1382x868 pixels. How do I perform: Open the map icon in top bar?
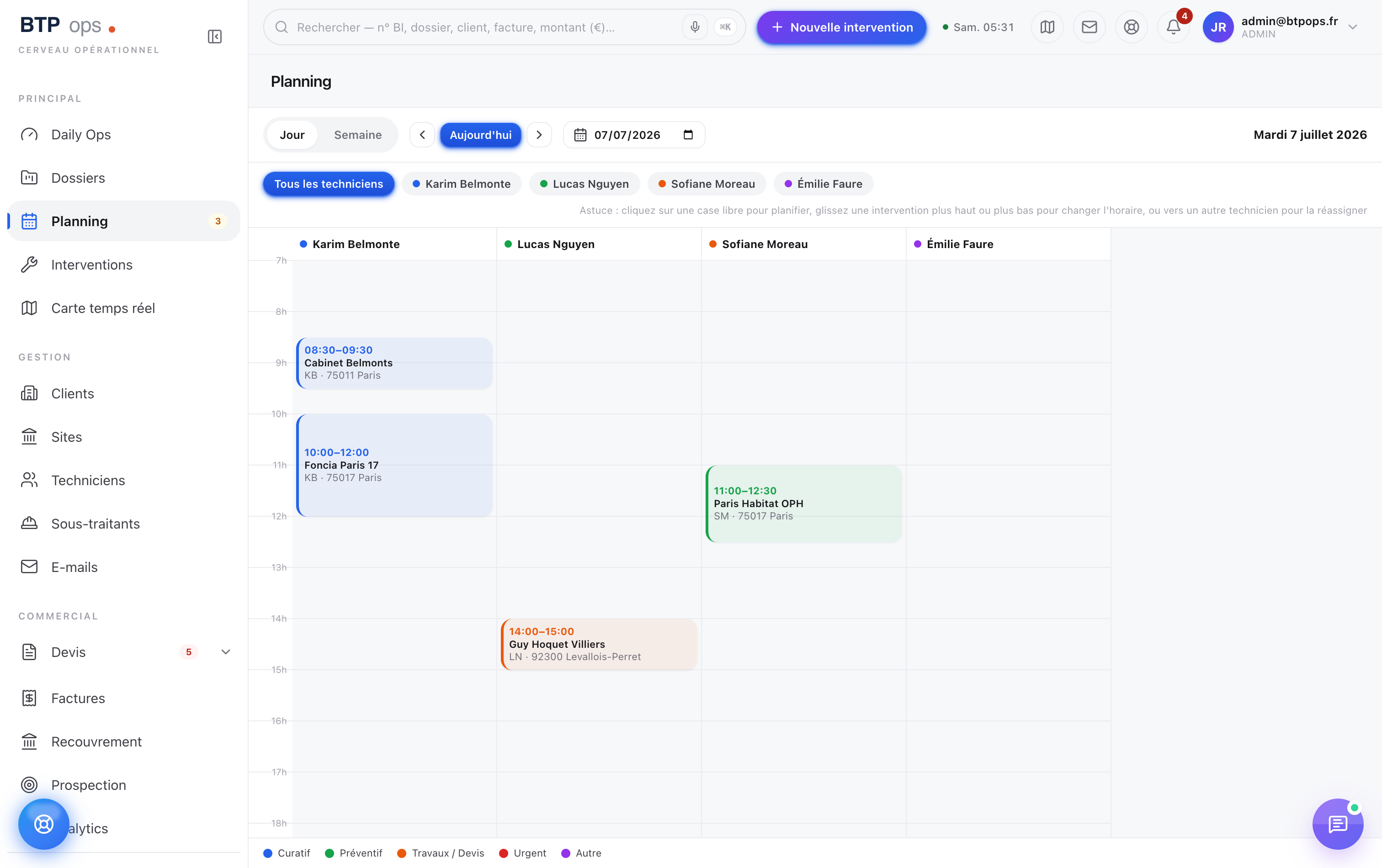[x=1047, y=27]
